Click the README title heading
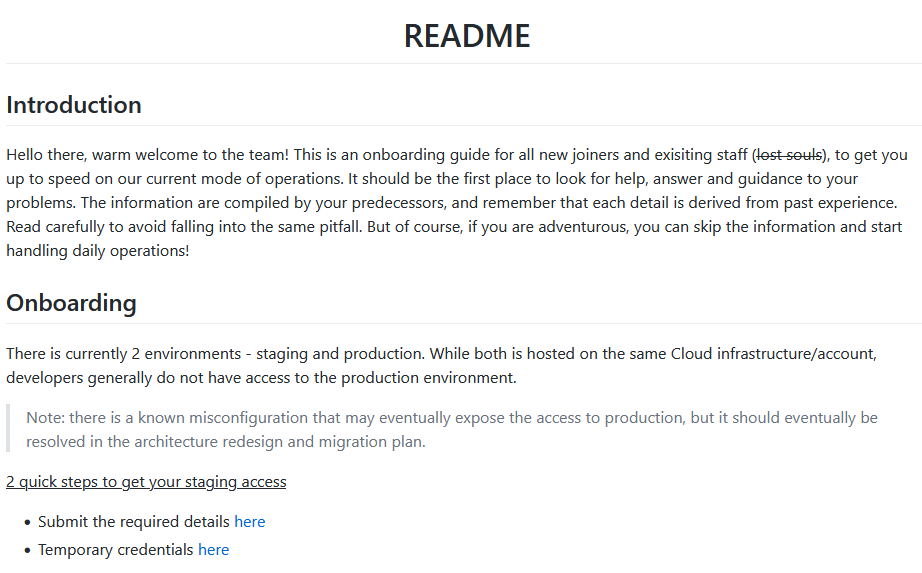 point(466,36)
